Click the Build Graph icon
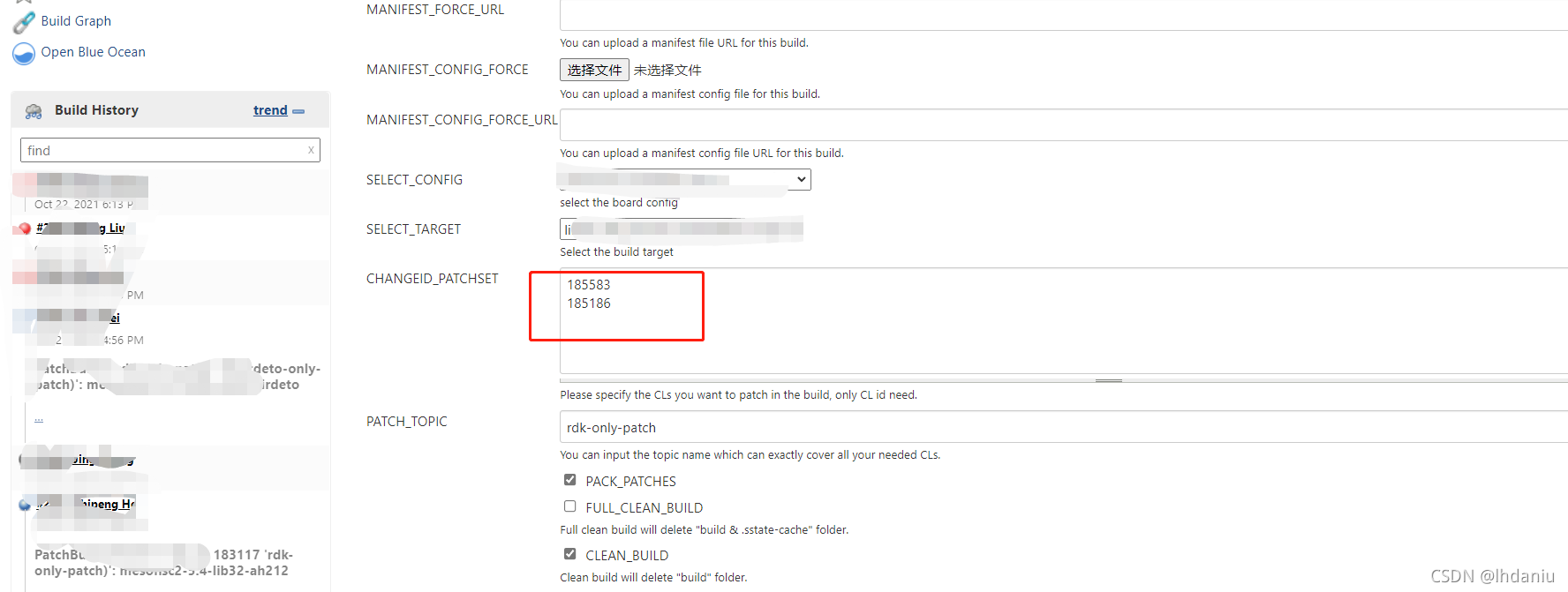Image resolution: width=1568 pixels, height=592 pixels. [x=24, y=22]
